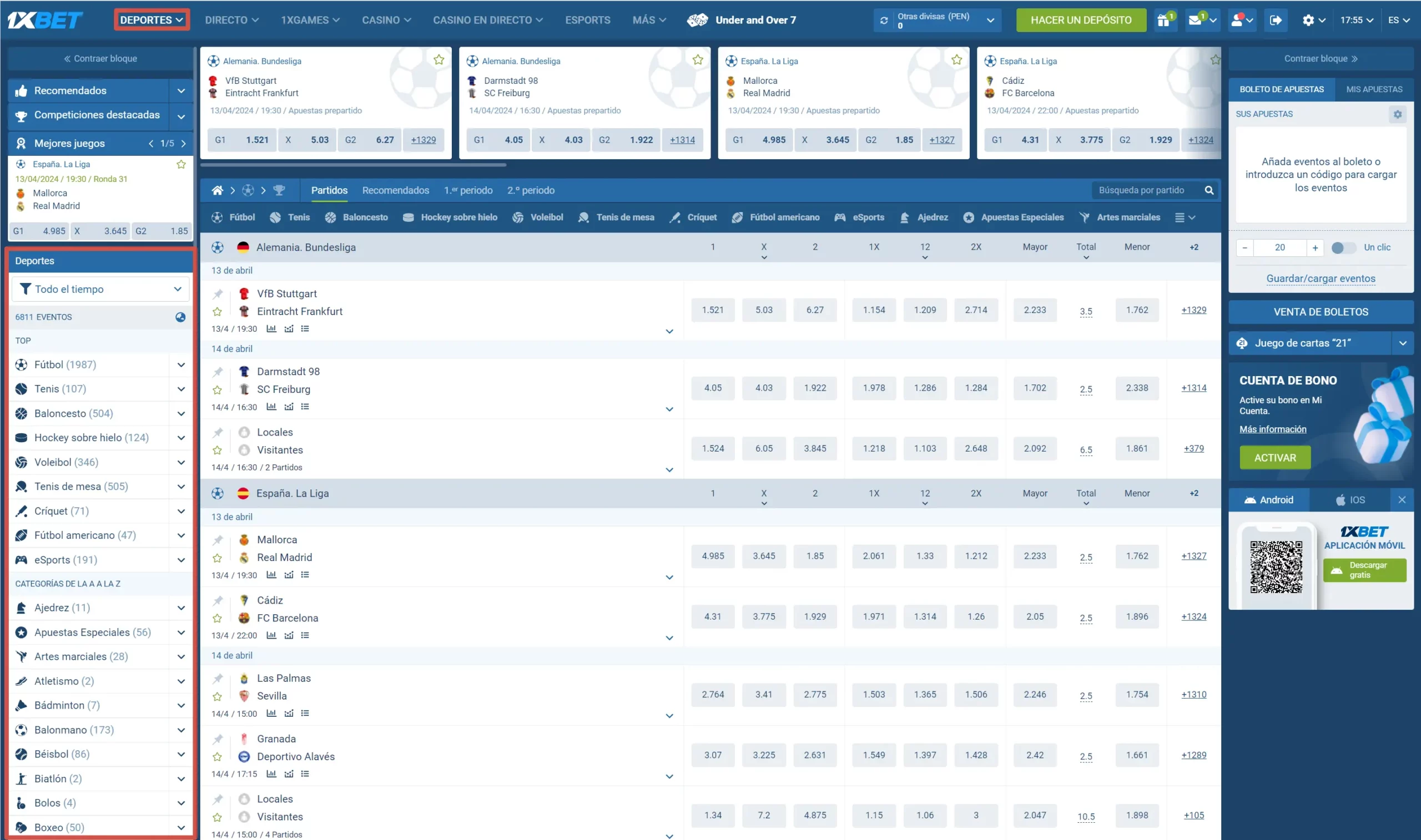Open the gift bonuses icon
The height and width of the screenshot is (840, 1421).
tap(1165, 20)
